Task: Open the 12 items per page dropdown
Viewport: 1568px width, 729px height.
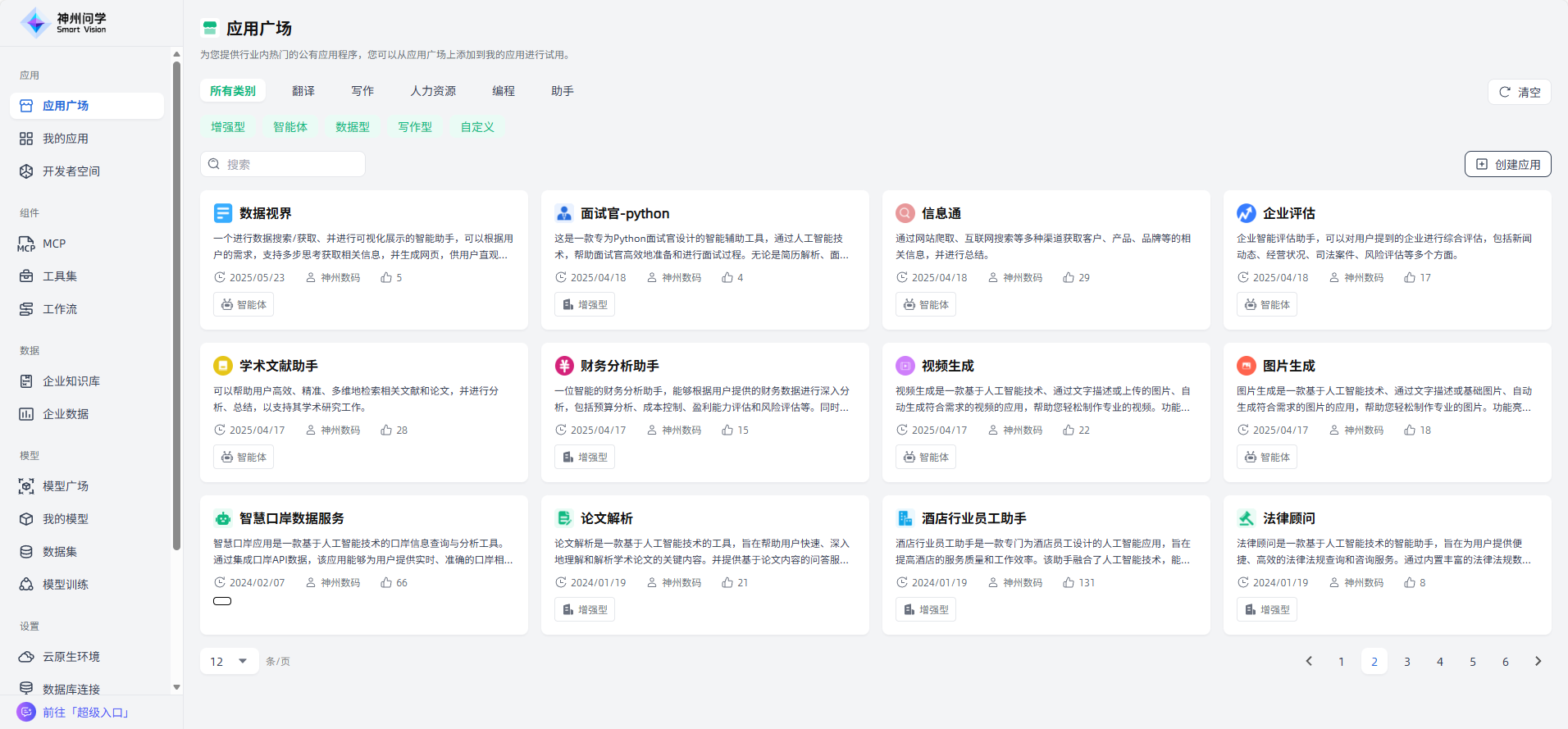Action: point(229,662)
